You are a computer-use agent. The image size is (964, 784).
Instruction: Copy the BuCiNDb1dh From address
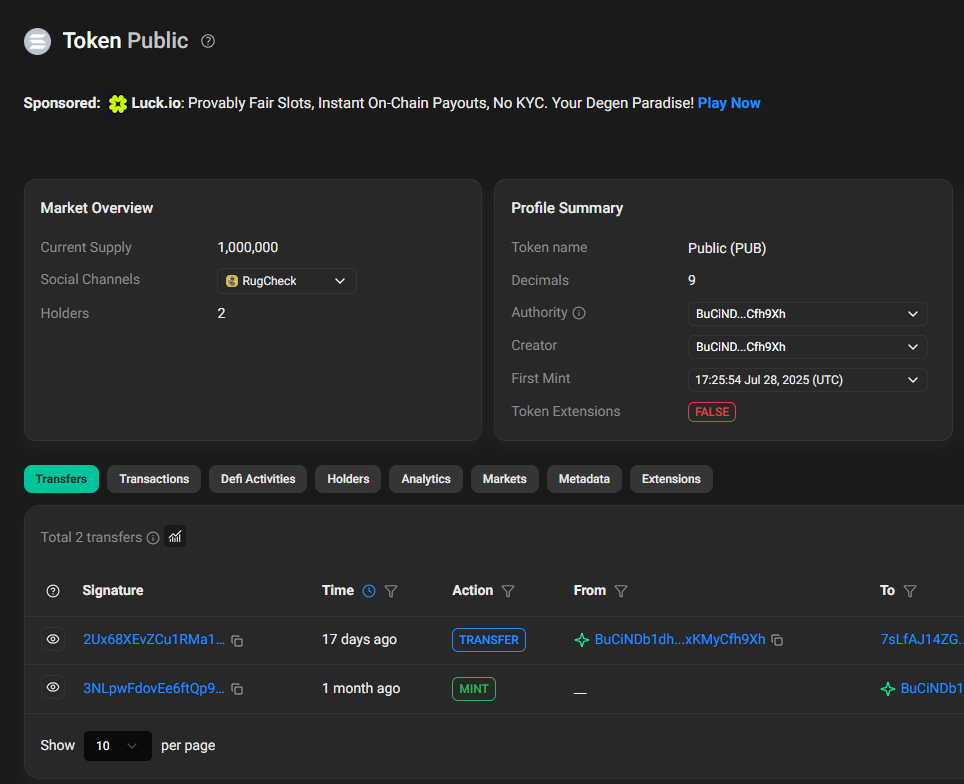click(x=777, y=640)
